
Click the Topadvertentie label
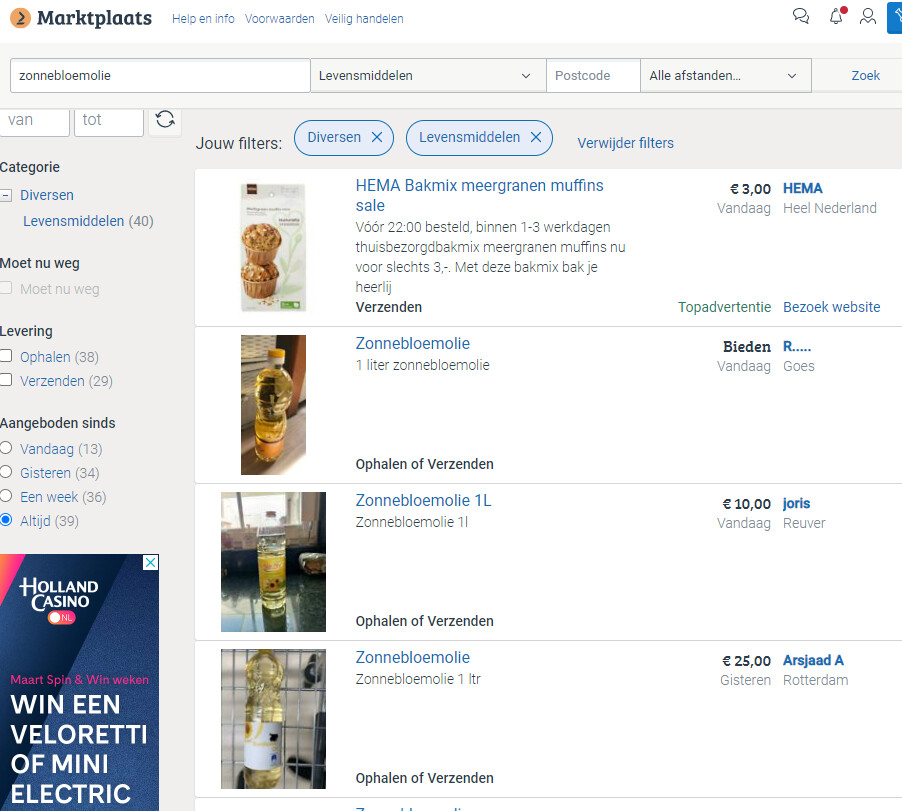coord(724,307)
